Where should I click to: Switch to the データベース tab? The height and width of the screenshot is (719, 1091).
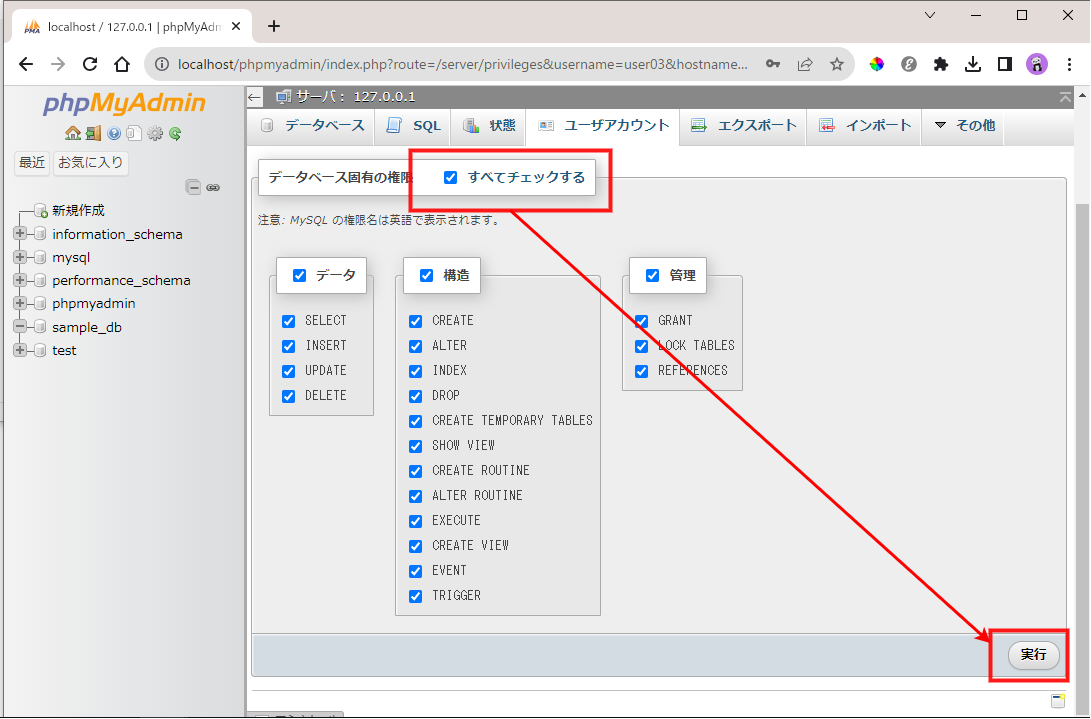[x=312, y=126]
